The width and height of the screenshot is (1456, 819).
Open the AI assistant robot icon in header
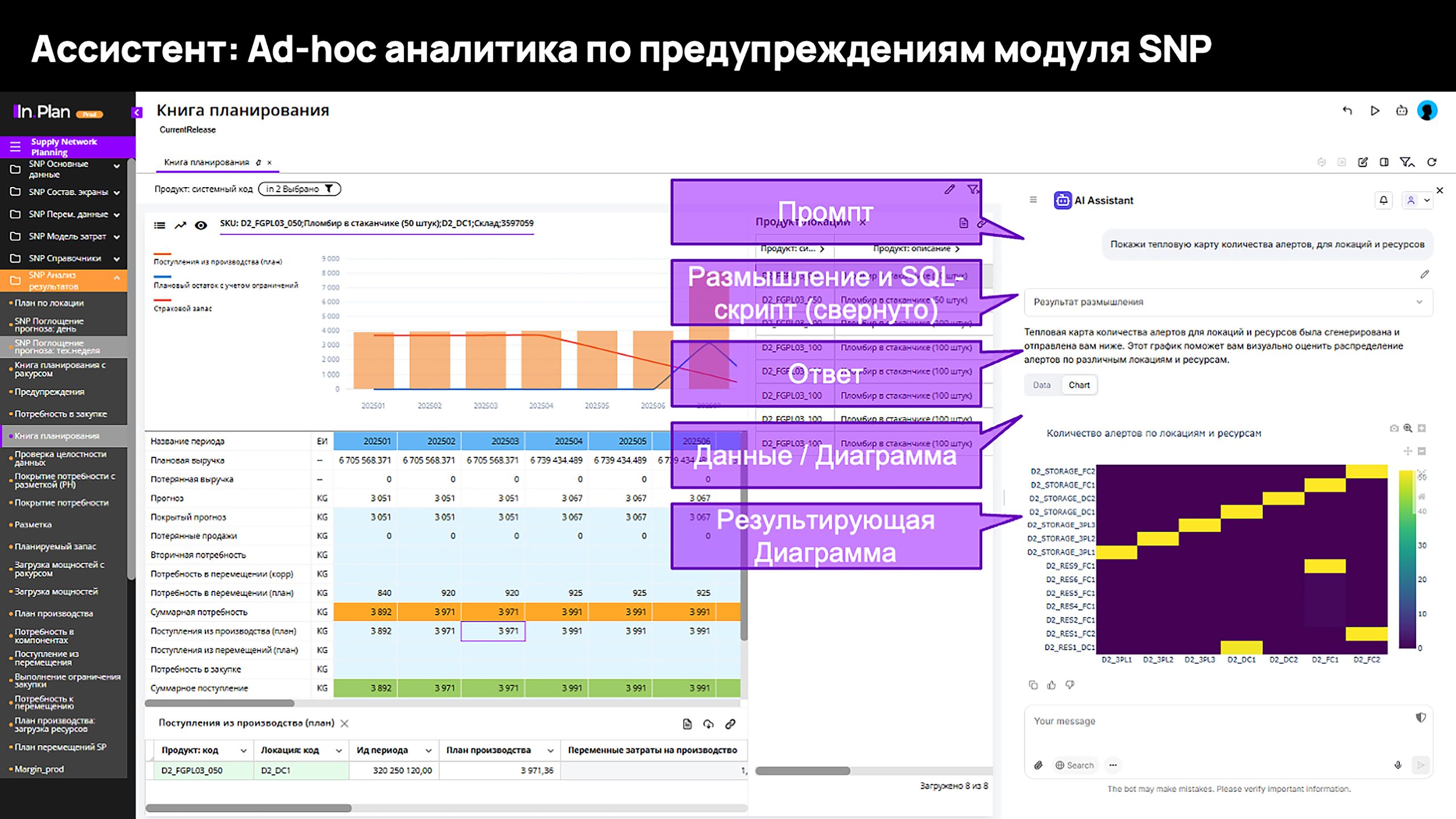coord(1402,110)
